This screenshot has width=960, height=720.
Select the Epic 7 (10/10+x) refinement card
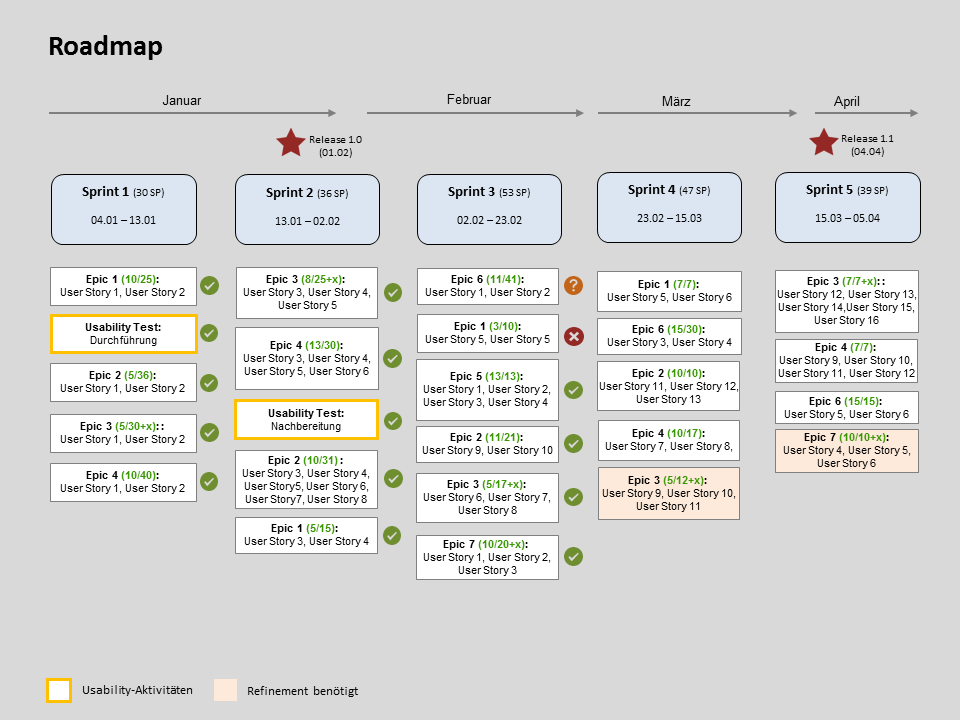(x=847, y=451)
